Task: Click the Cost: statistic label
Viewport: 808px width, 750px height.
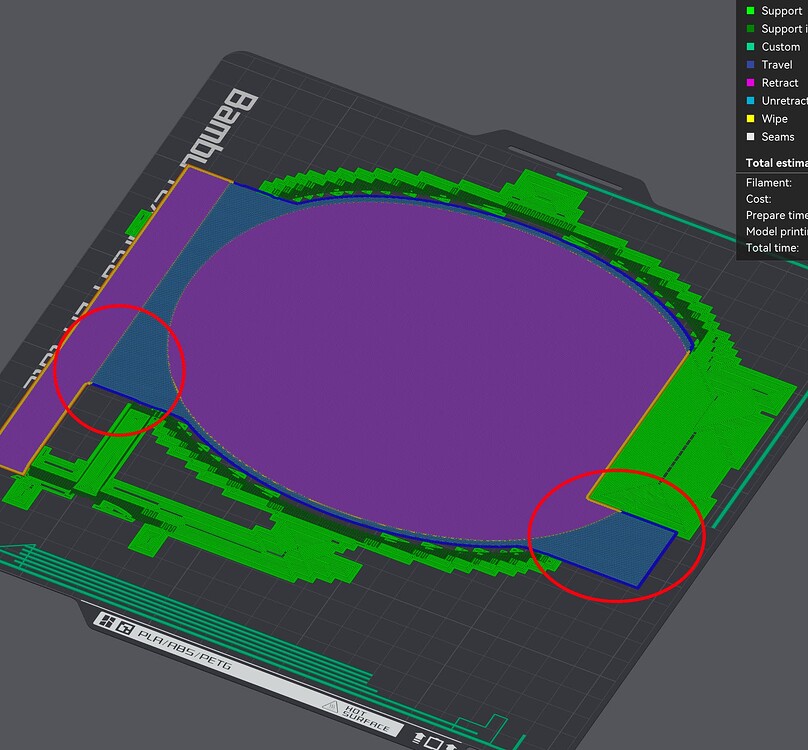Action: coord(759,199)
